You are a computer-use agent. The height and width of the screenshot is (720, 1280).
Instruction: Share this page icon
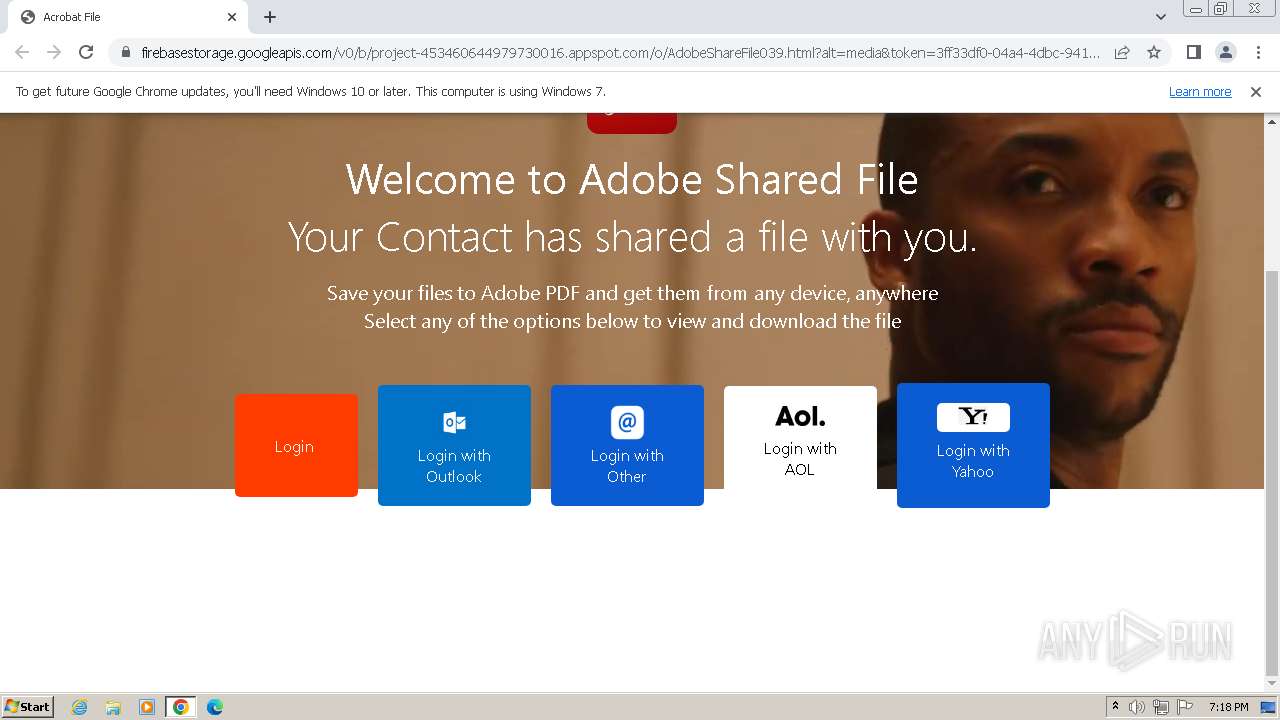[1122, 52]
